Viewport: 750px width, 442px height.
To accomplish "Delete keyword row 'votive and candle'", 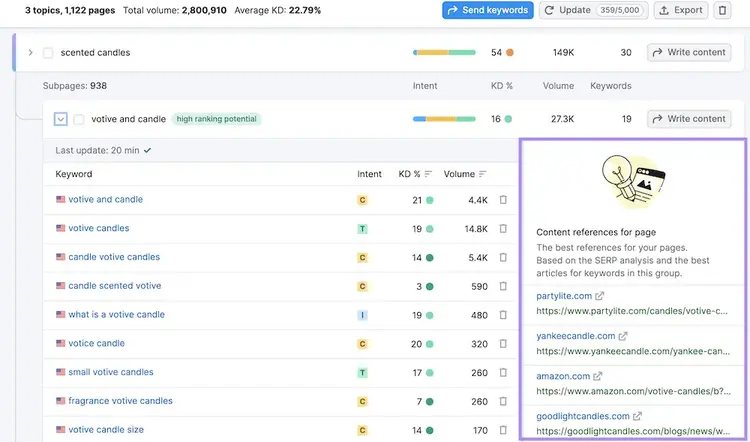I will coord(503,199).
